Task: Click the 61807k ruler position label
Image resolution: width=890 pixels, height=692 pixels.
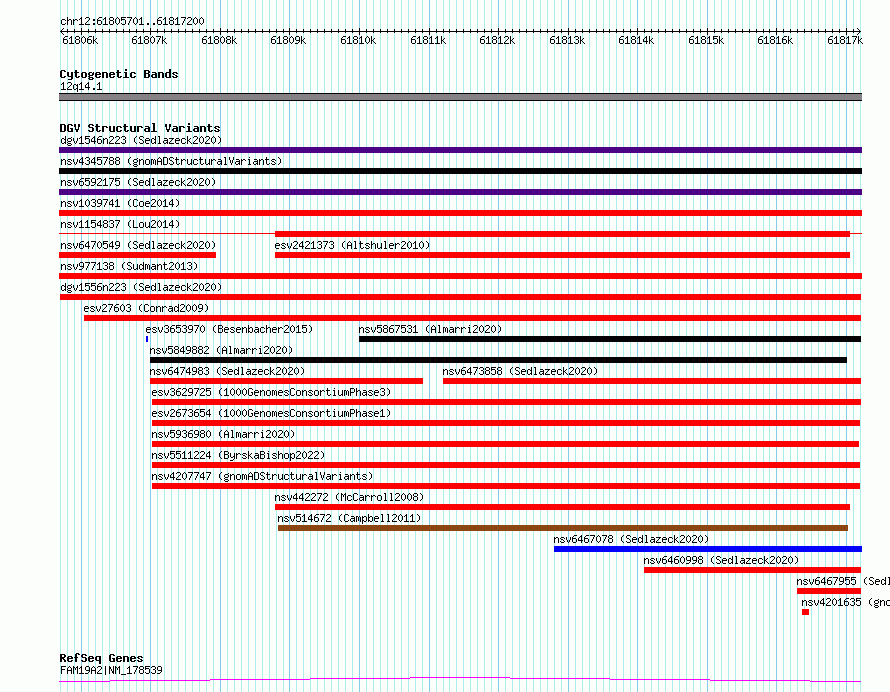Action: (x=149, y=40)
